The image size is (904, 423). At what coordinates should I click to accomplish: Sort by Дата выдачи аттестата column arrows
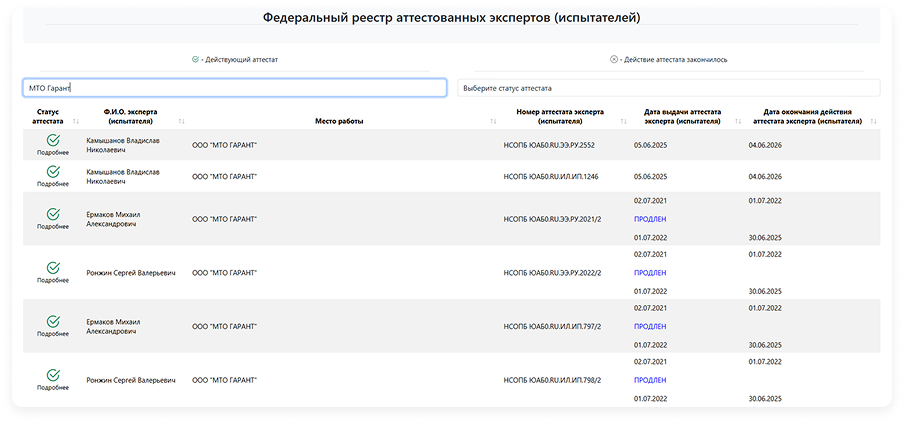[738, 122]
